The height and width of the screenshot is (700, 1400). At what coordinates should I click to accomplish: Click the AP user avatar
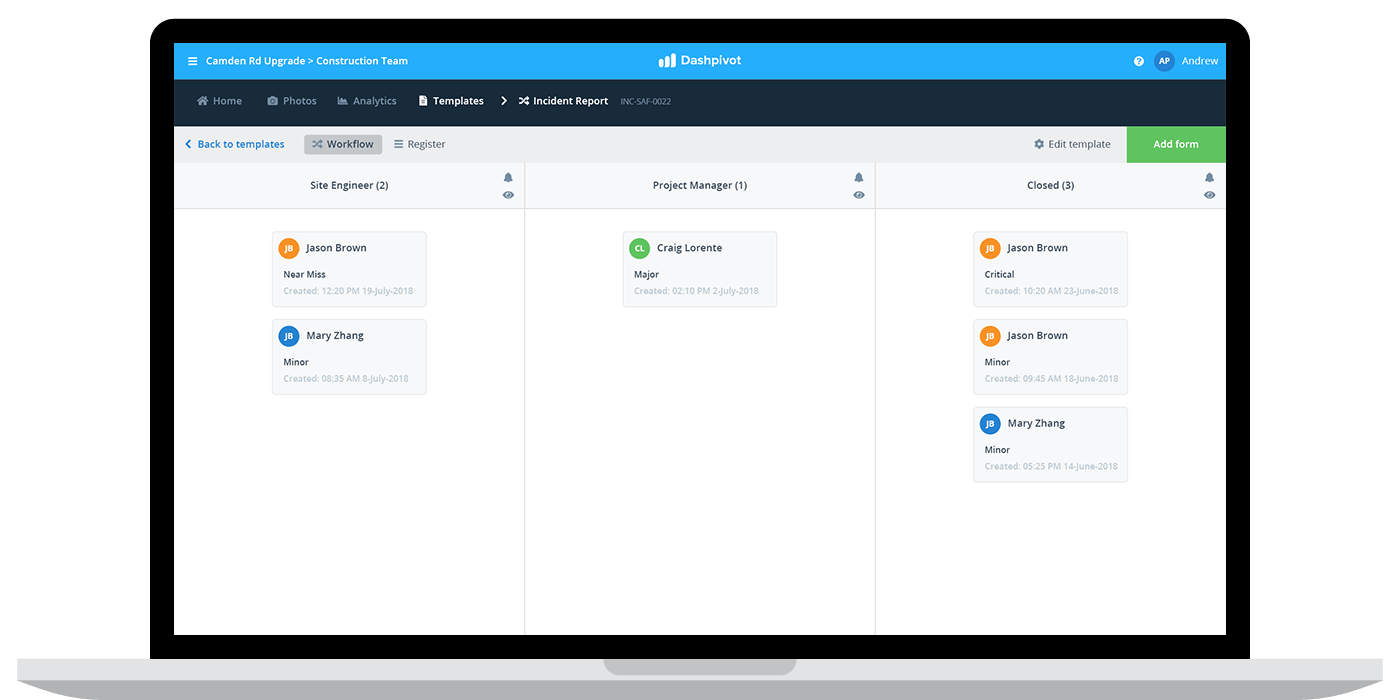1164,61
